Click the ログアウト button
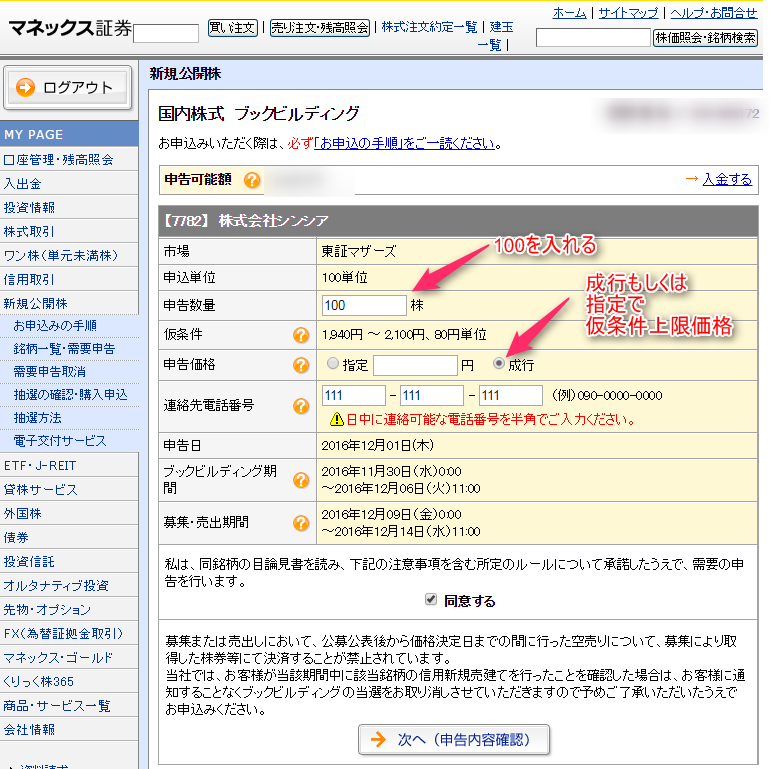The height and width of the screenshot is (769, 774). click(68, 87)
